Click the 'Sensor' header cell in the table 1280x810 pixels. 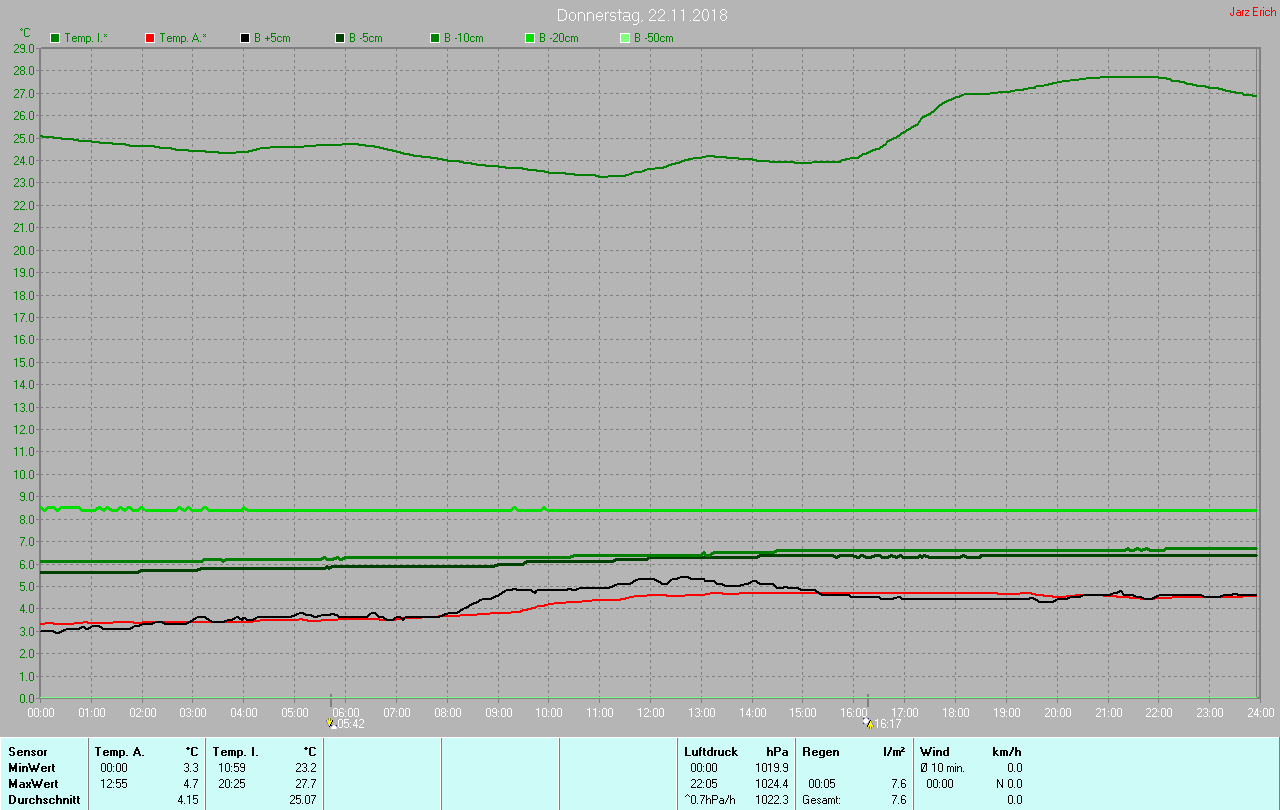26,752
